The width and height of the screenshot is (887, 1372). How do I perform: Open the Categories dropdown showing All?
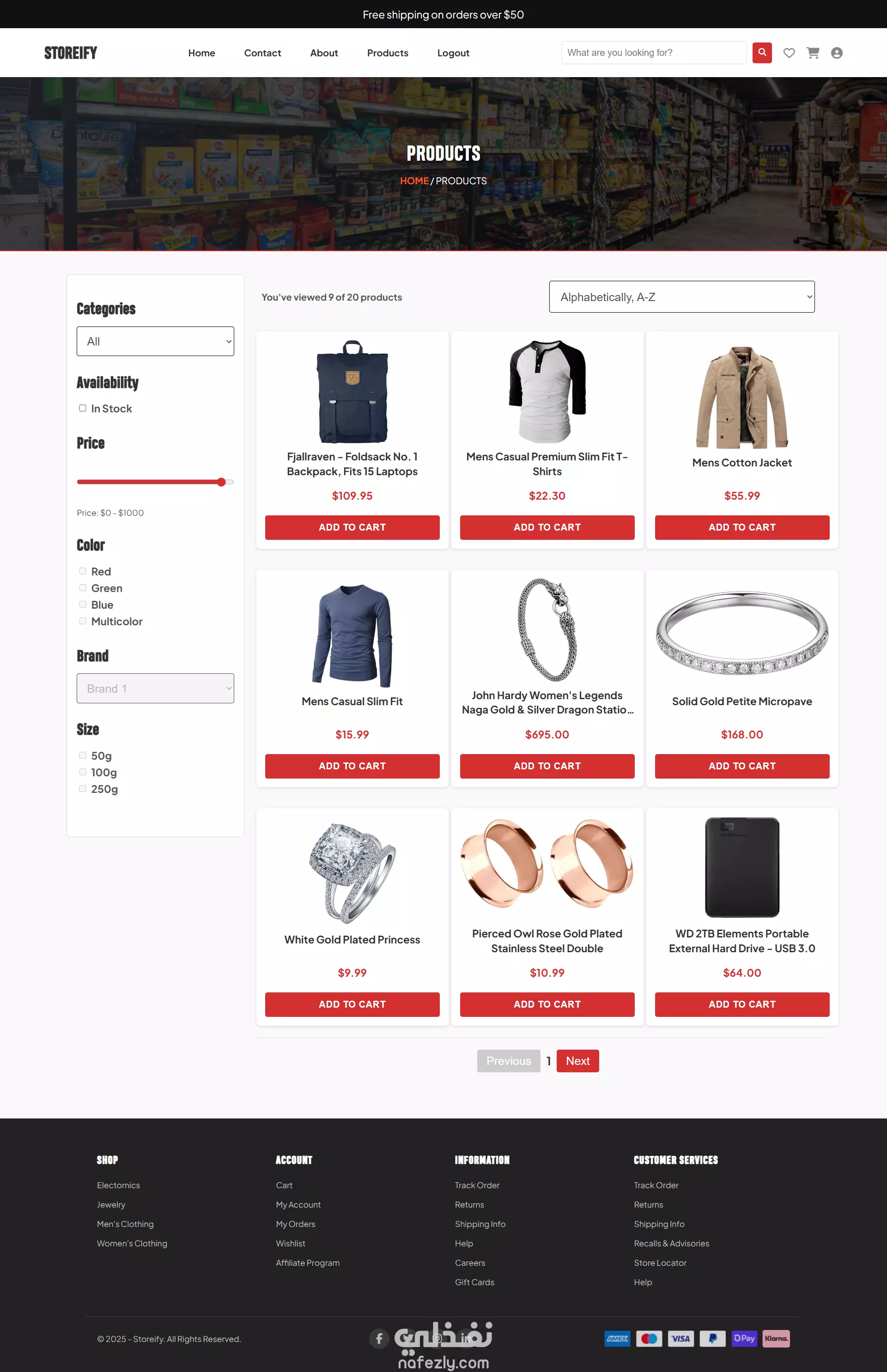pos(156,341)
